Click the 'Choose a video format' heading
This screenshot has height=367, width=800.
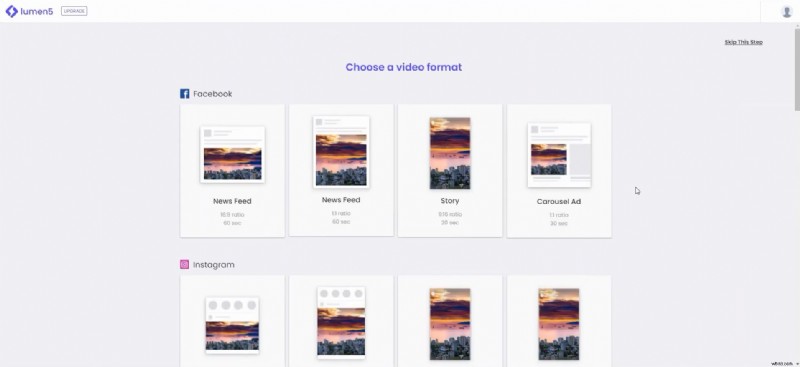[x=404, y=67]
